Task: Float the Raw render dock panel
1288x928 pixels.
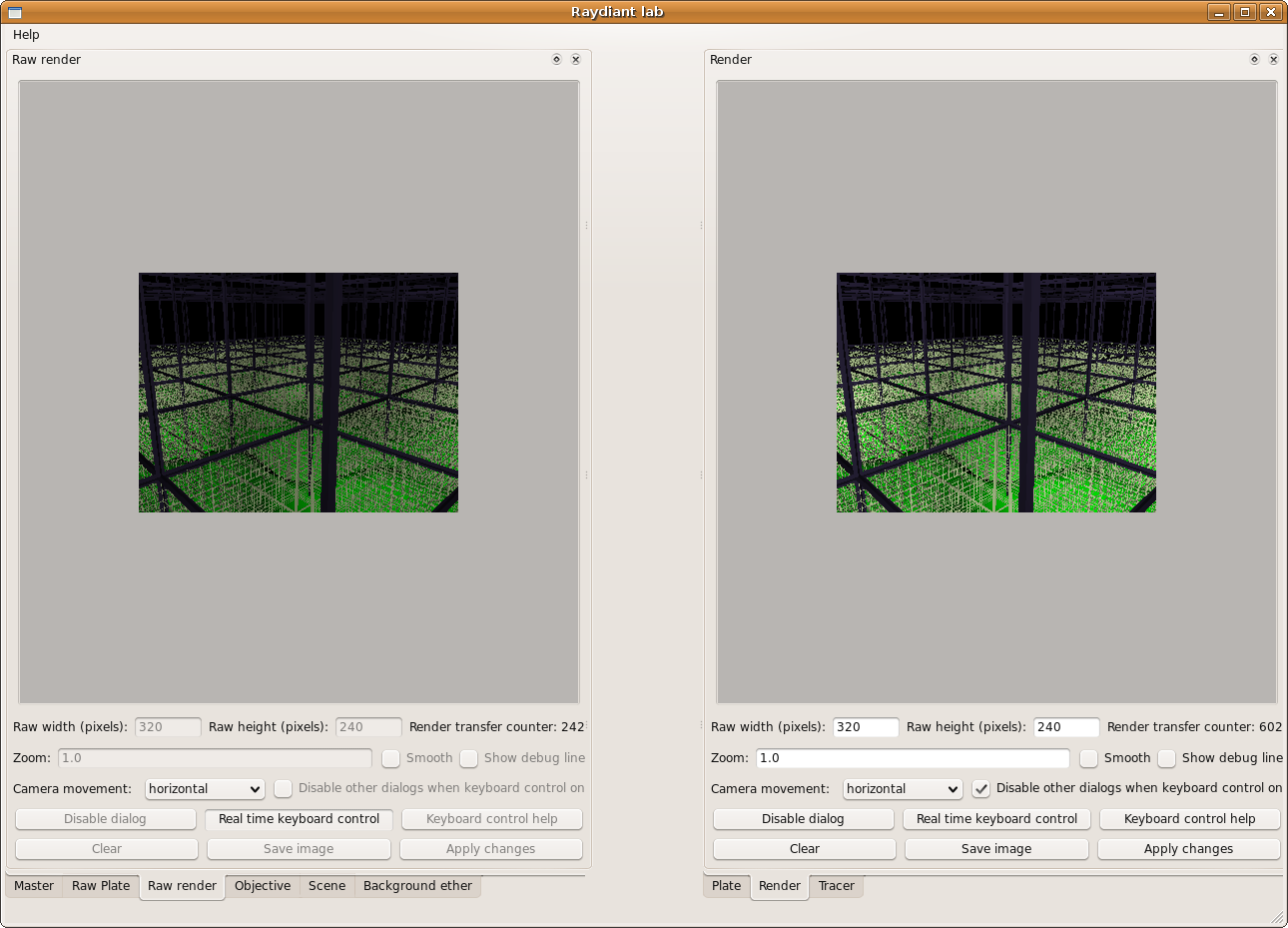Action: (556, 60)
